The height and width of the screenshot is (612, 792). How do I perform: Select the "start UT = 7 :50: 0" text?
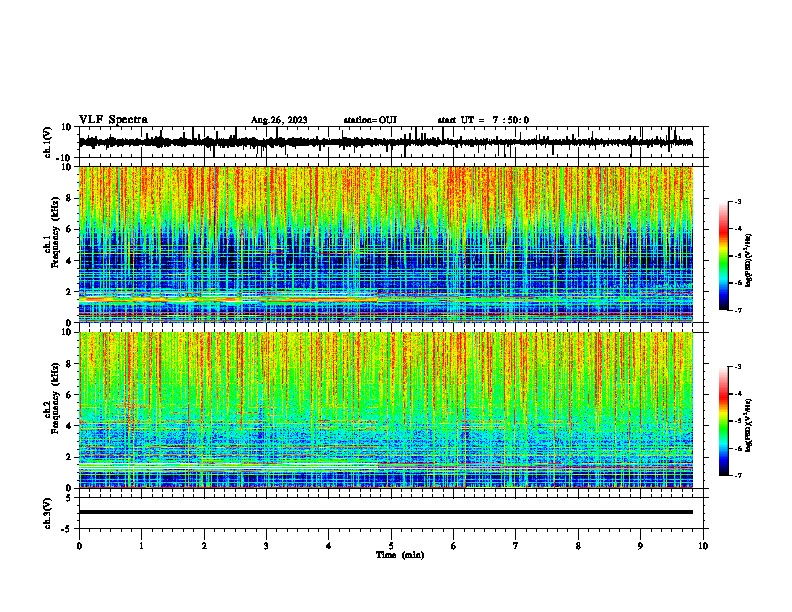click(x=483, y=120)
